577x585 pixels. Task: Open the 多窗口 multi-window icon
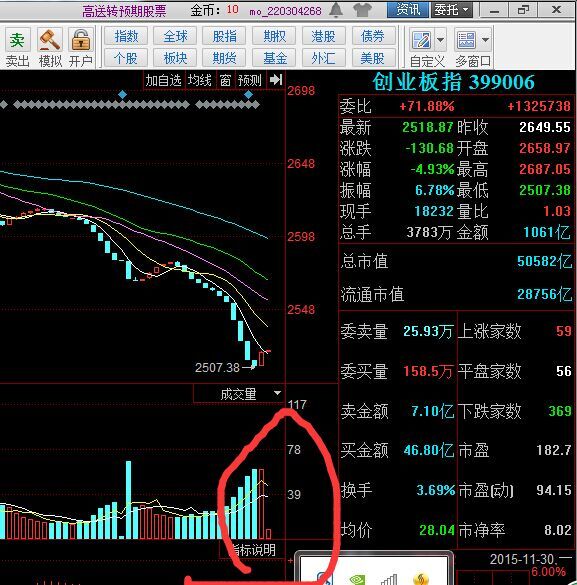(466, 40)
